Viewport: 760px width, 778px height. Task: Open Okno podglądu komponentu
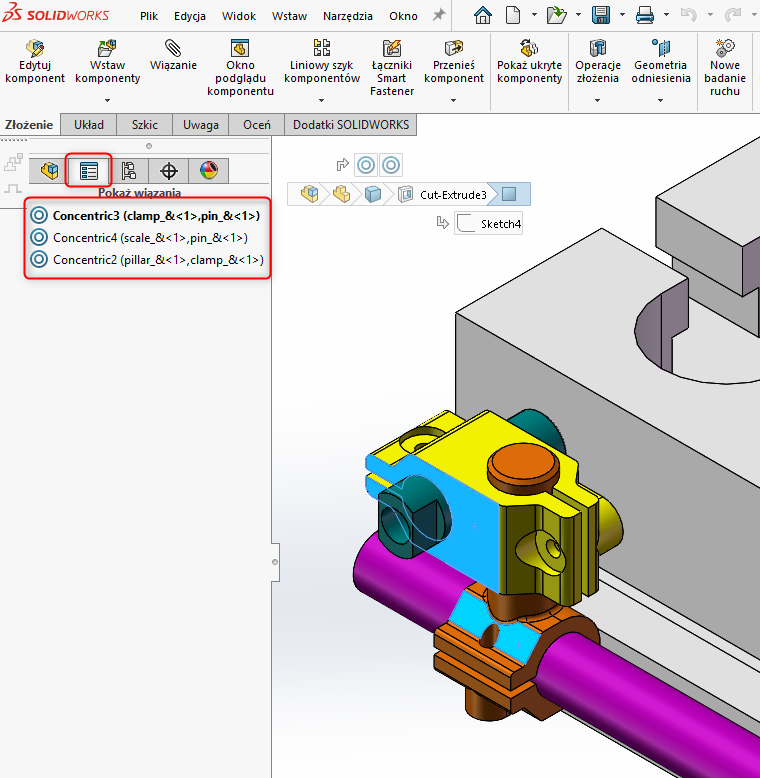pyautogui.click(x=240, y=67)
